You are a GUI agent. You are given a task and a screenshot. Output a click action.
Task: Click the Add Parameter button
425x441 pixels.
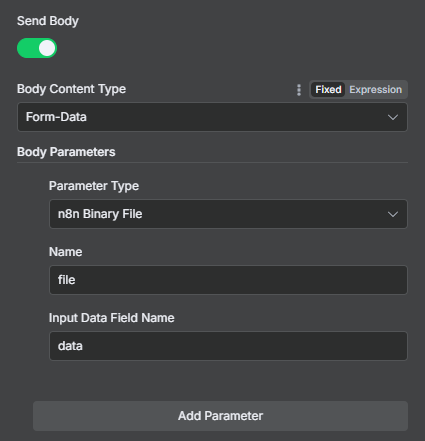(220, 416)
